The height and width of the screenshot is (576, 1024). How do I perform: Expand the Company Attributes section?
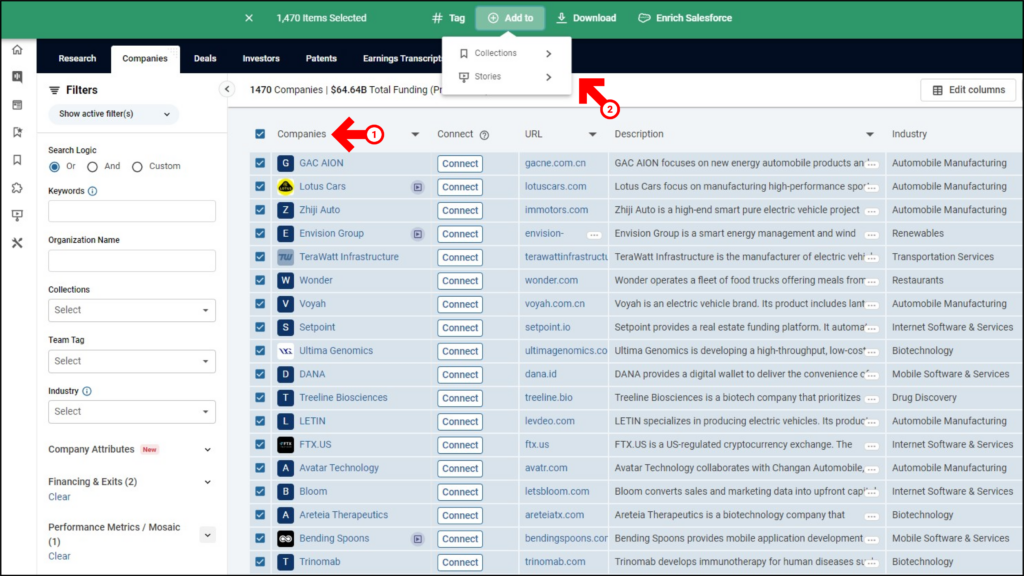(x=208, y=449)
